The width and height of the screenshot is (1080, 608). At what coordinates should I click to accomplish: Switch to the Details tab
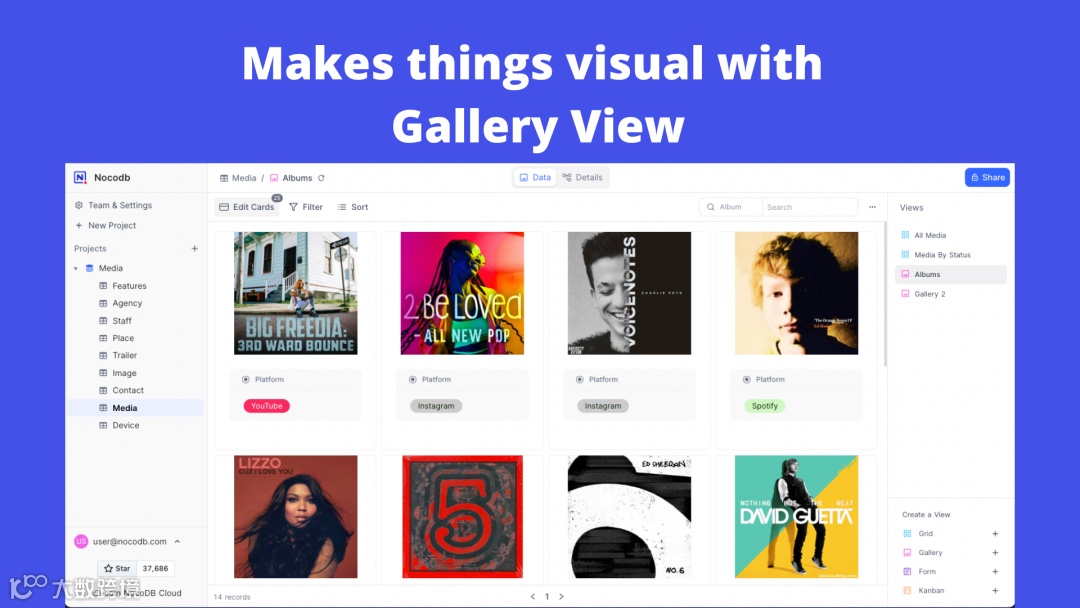(x=583, y=178)
